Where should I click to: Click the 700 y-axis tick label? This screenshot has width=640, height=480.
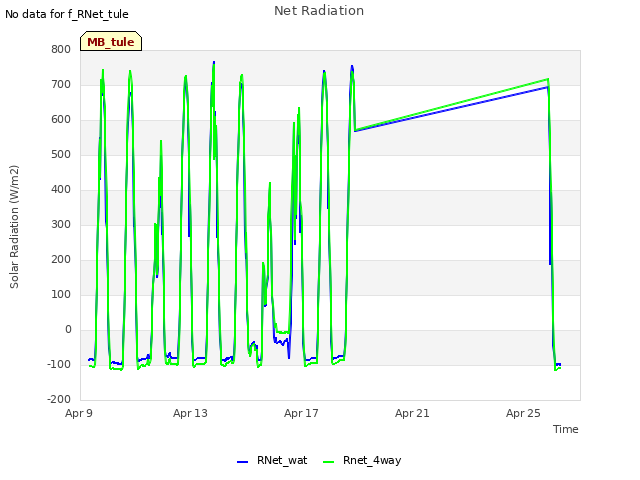coord(61,84)
